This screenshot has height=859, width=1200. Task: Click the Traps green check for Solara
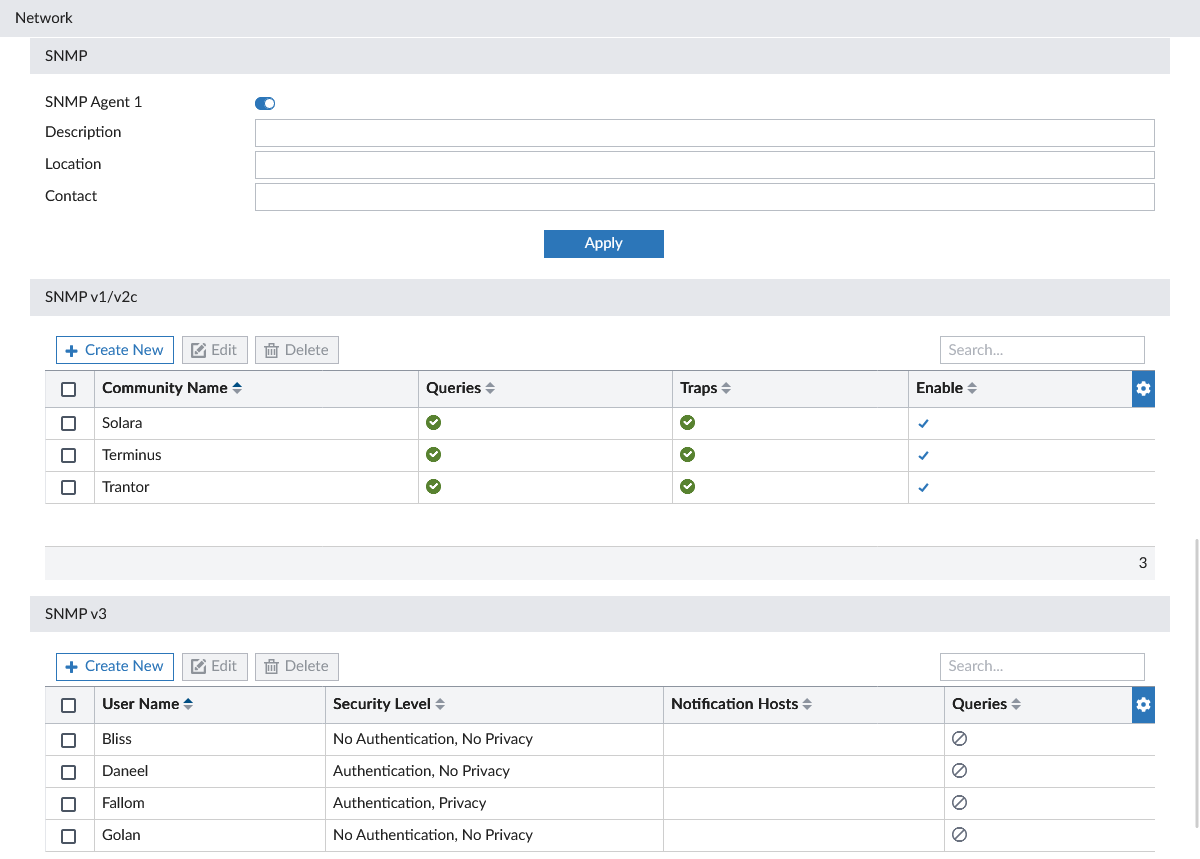(x=687, y=423)
